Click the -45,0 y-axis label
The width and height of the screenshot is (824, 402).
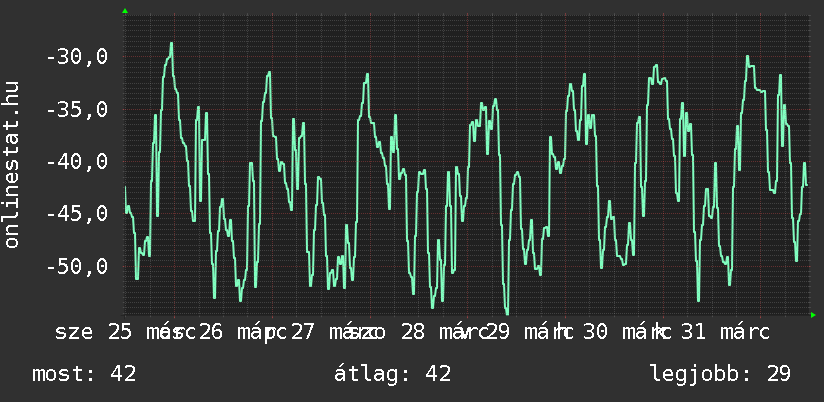(x=77, y=214)
